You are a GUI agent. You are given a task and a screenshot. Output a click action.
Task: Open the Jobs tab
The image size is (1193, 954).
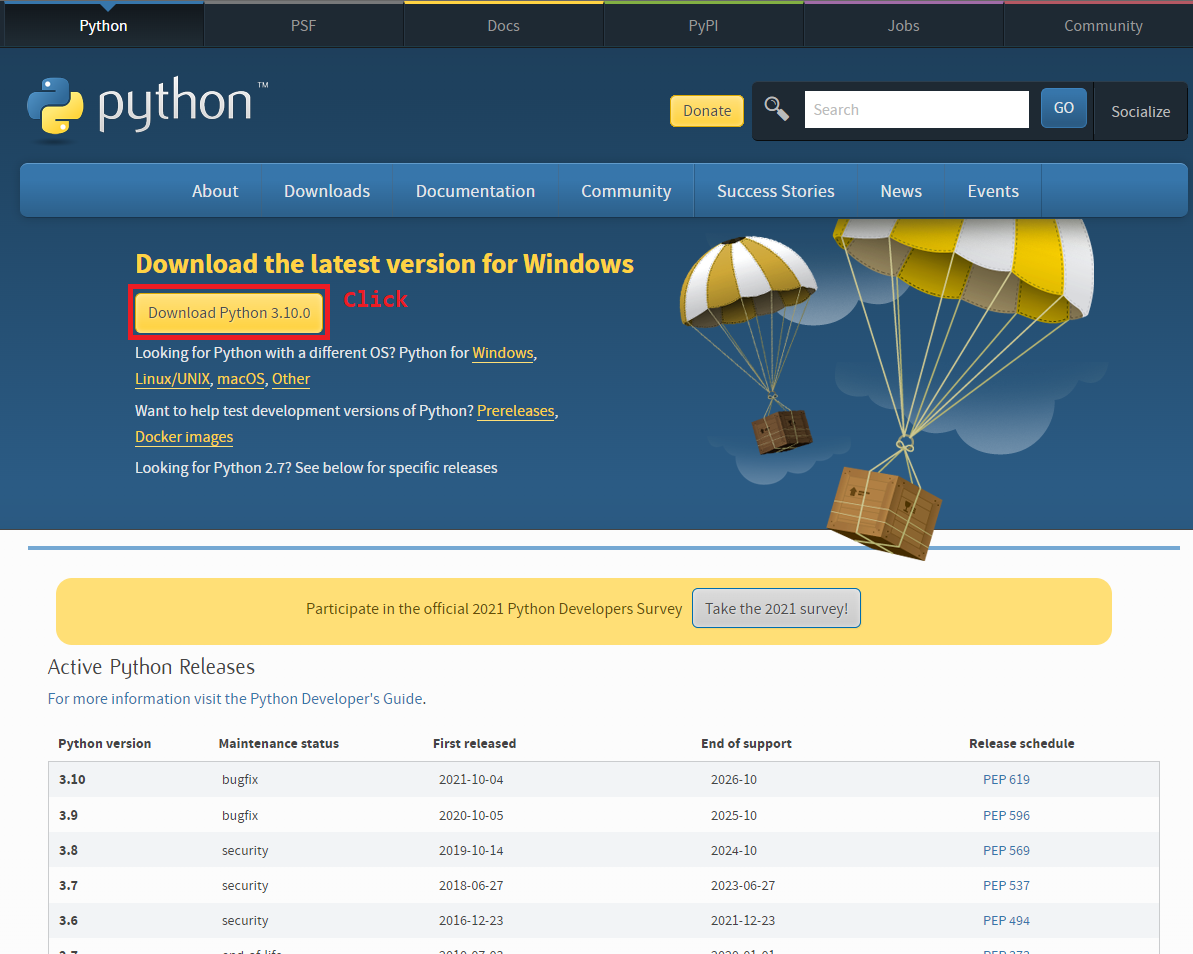(903, 26)
